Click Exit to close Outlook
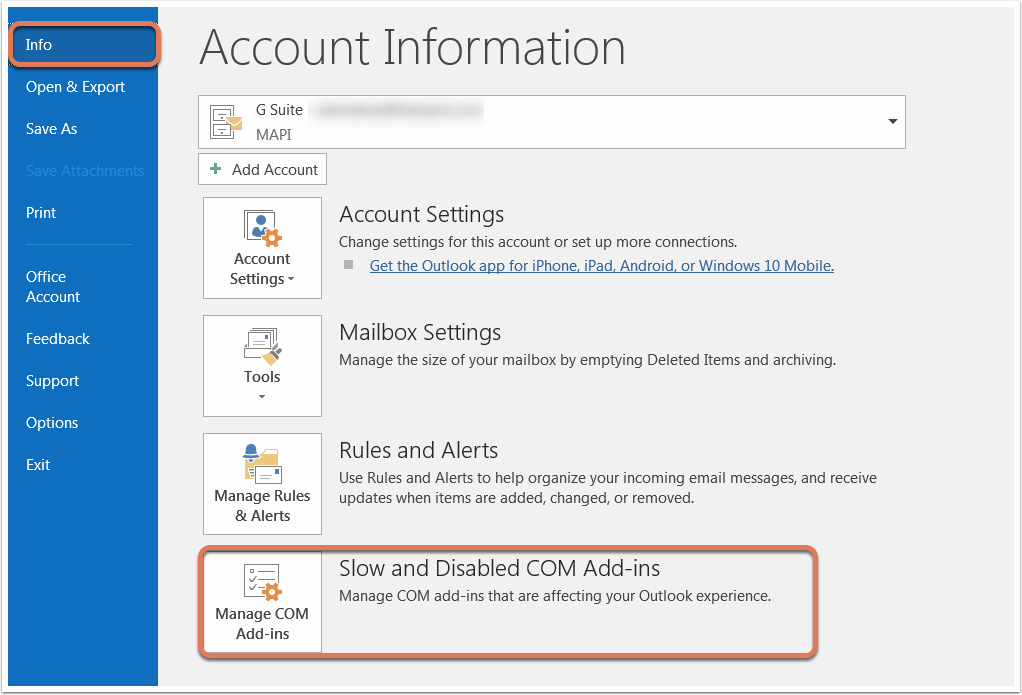The image size is (1022, 695). pos(38,465)
